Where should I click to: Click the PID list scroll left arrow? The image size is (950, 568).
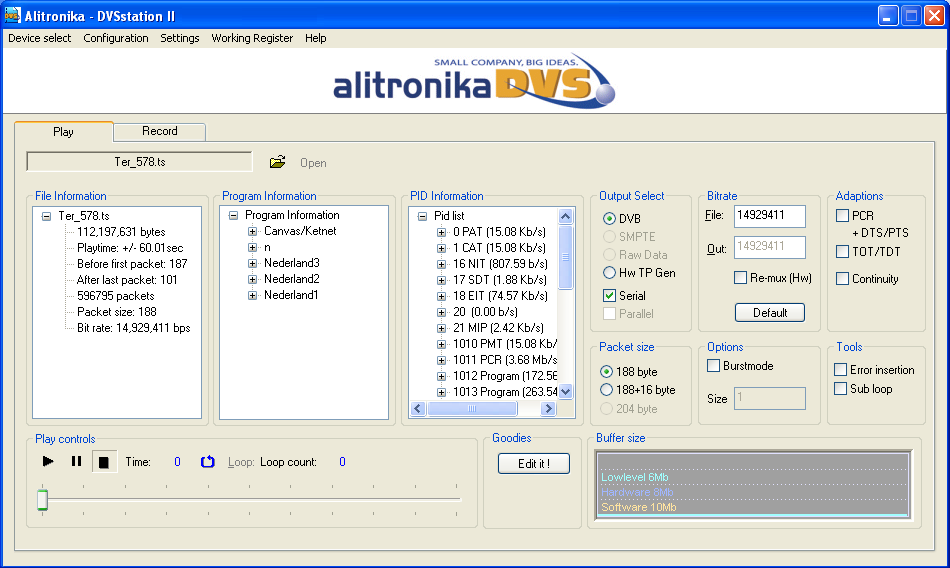pos(418,409)
